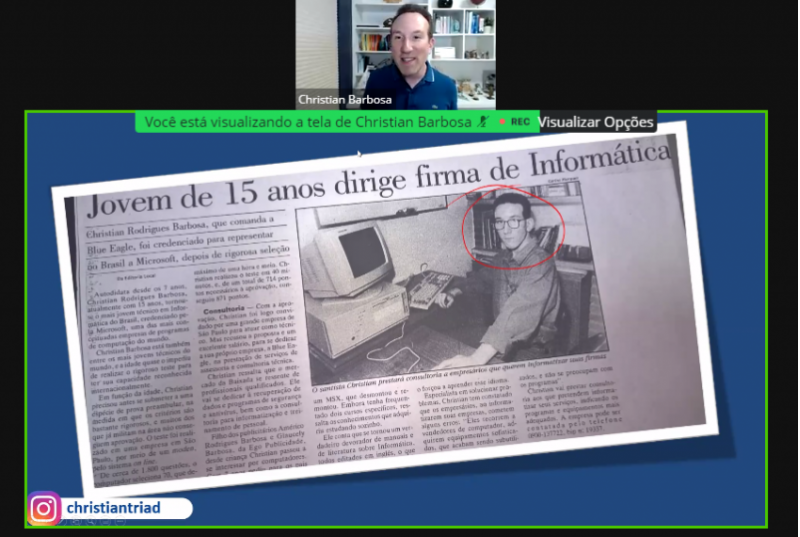Open the Visualizar Opções menu
Image resolution: width=800 pixels, height=537 pixels.
tap(597, 122)
